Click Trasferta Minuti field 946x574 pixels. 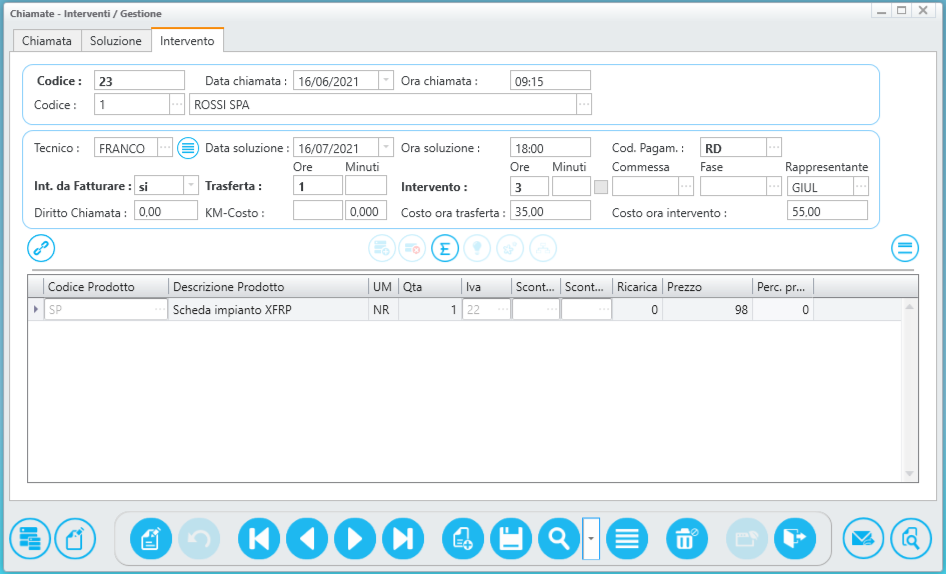[x=366, y=185]
